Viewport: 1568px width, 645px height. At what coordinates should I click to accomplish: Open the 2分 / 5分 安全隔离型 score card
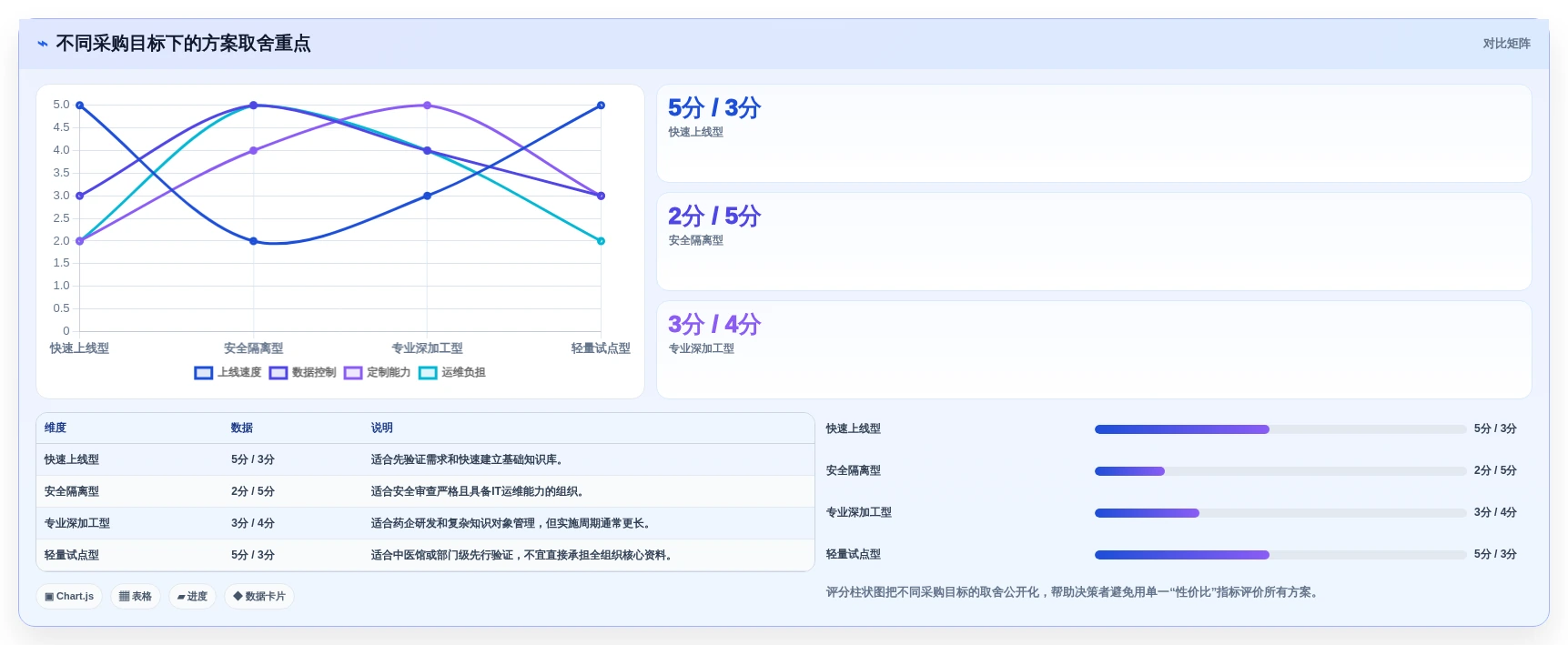[1094, 242]
